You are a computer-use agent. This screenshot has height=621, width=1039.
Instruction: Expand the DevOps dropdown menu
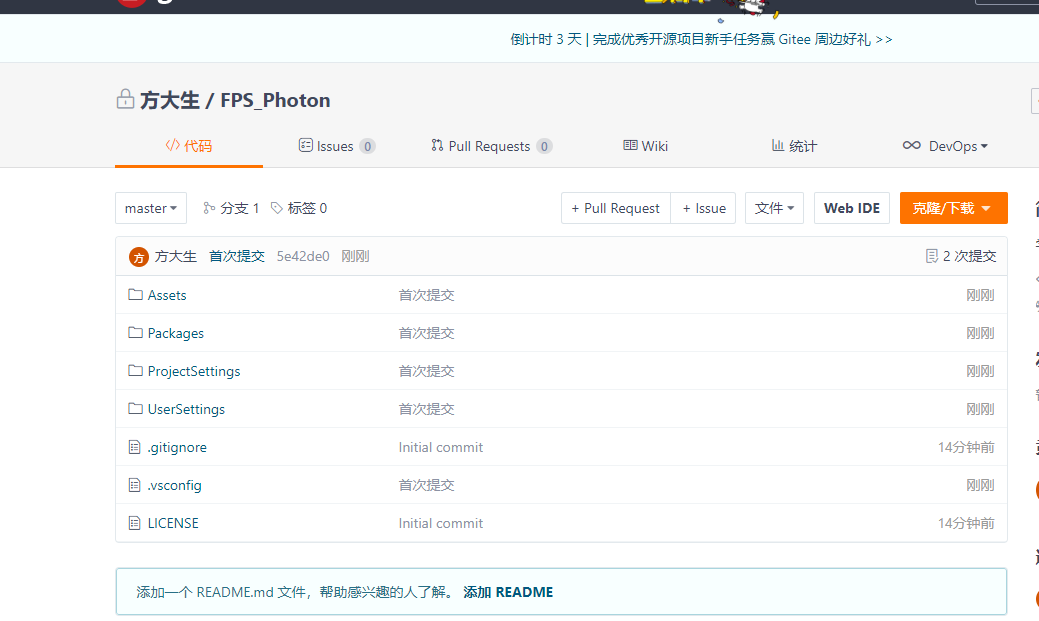click(x=945, y=146)
